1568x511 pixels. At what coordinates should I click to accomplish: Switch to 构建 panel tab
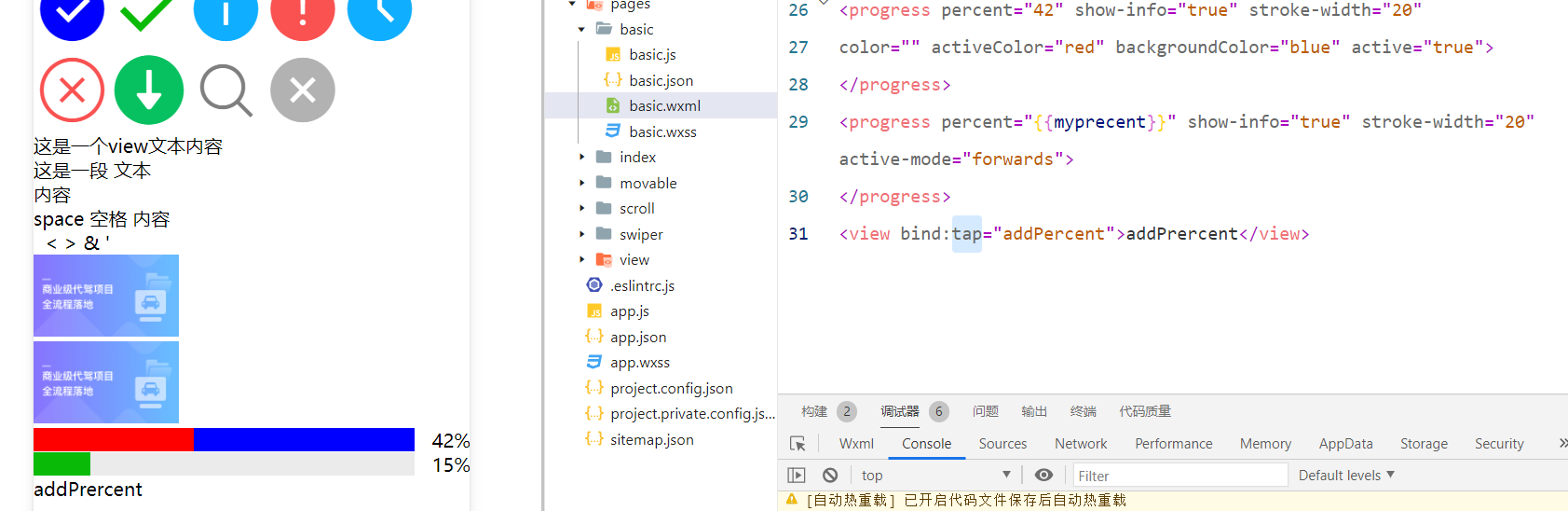814,411
